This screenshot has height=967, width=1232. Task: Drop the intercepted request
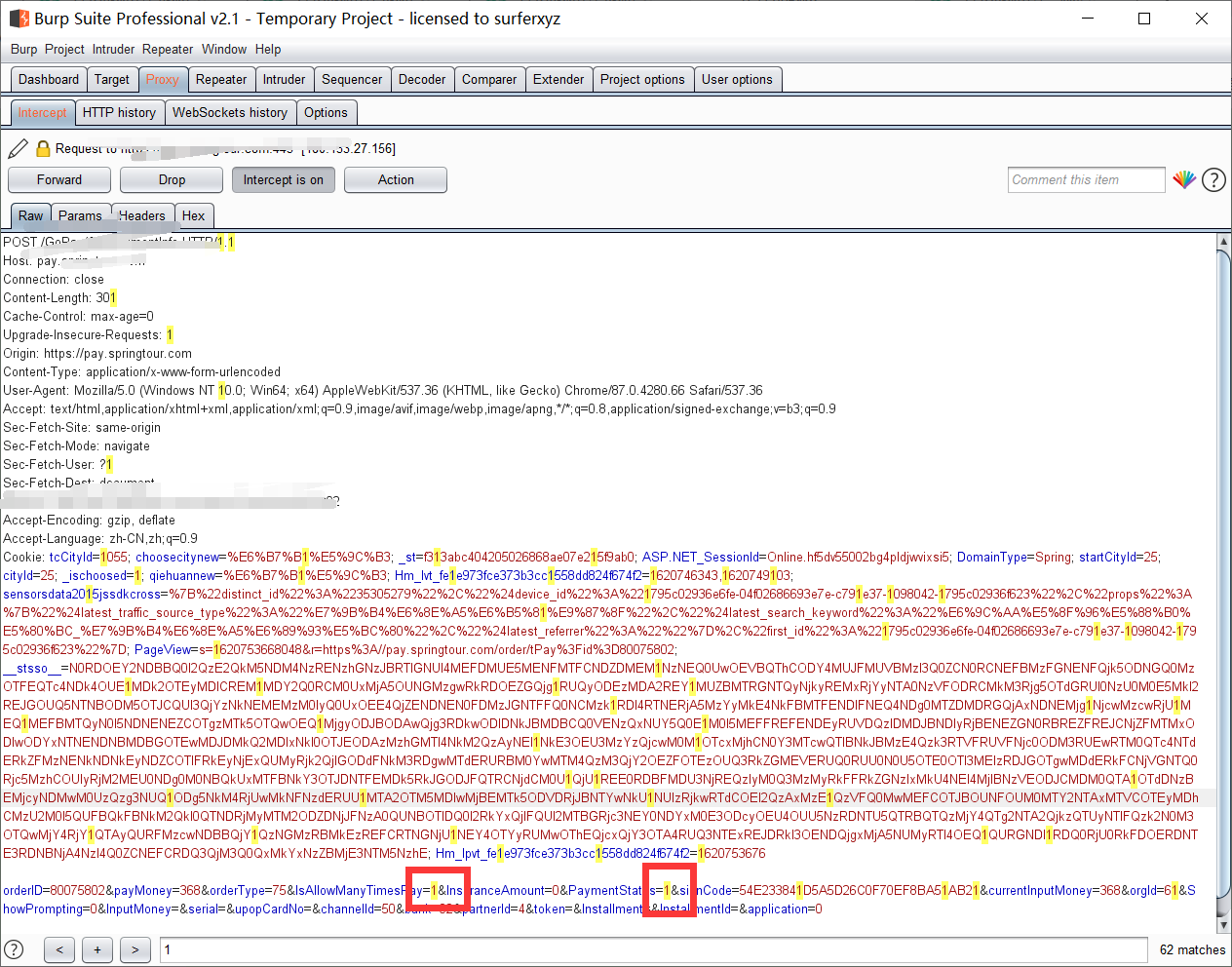pos(172,179)
